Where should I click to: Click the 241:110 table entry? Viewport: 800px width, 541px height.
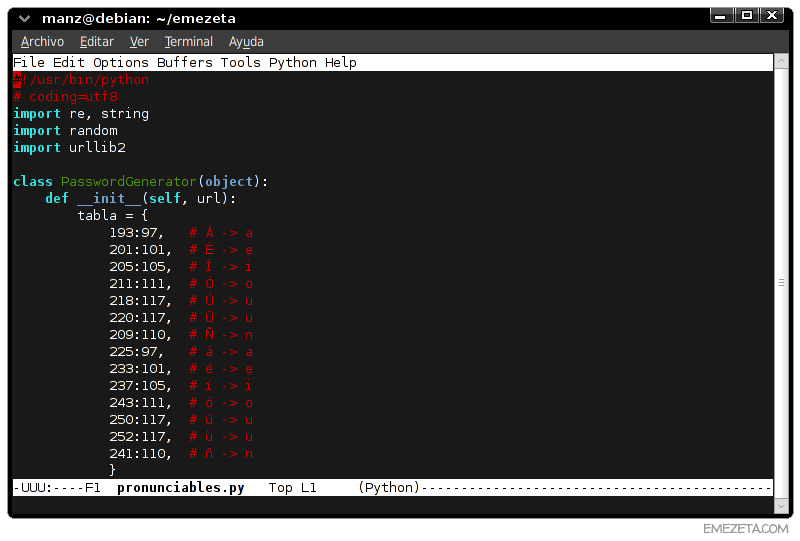(x=140, y=454)
